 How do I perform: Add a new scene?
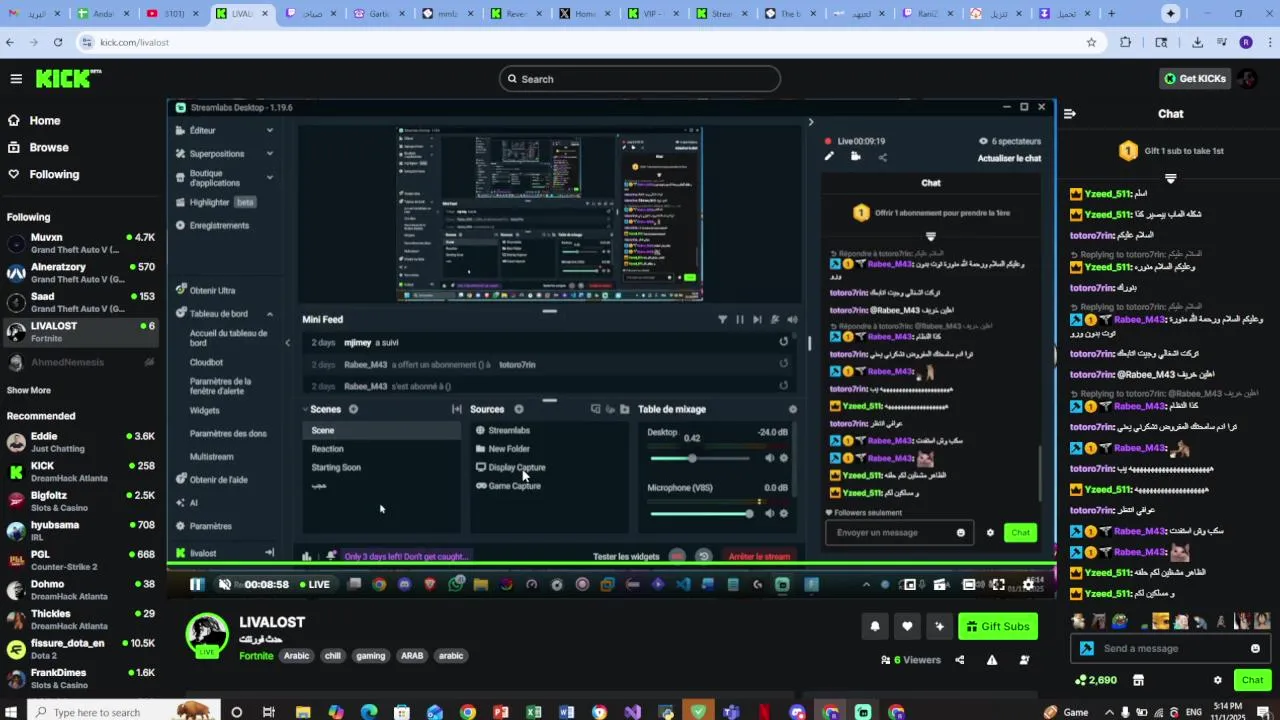[353, 409]
